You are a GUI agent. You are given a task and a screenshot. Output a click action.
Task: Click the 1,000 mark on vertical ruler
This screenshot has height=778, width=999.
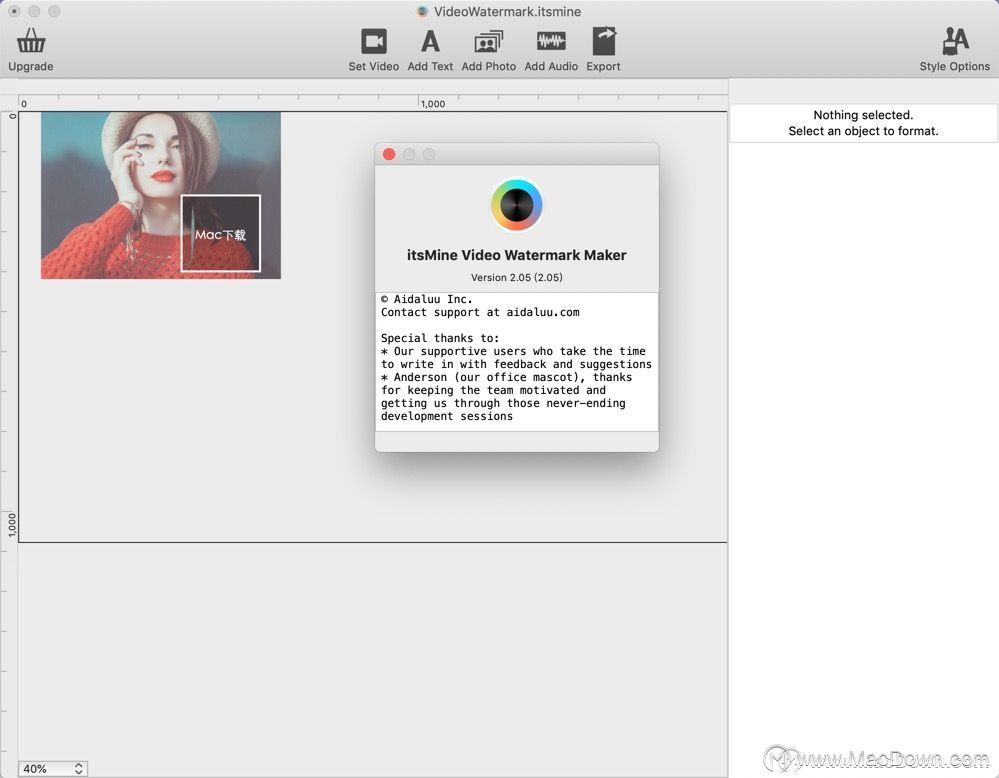pyautogui.click(x=11, y=526)
